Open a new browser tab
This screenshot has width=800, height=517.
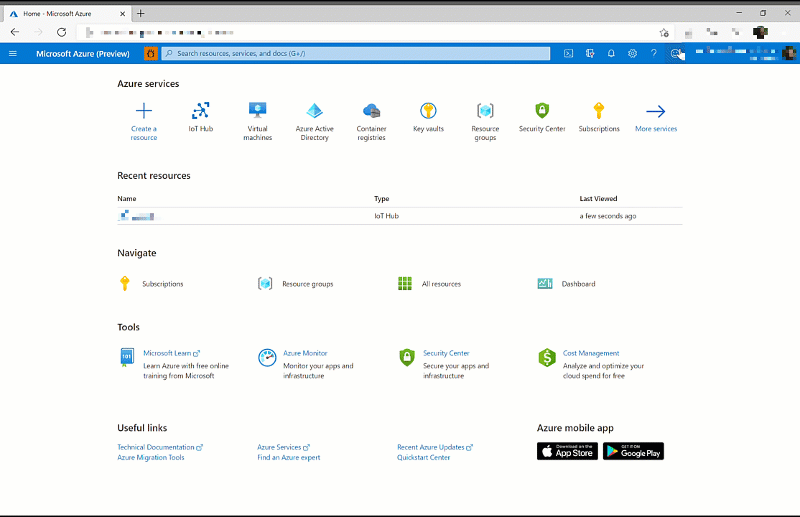[x=141, y=14]
